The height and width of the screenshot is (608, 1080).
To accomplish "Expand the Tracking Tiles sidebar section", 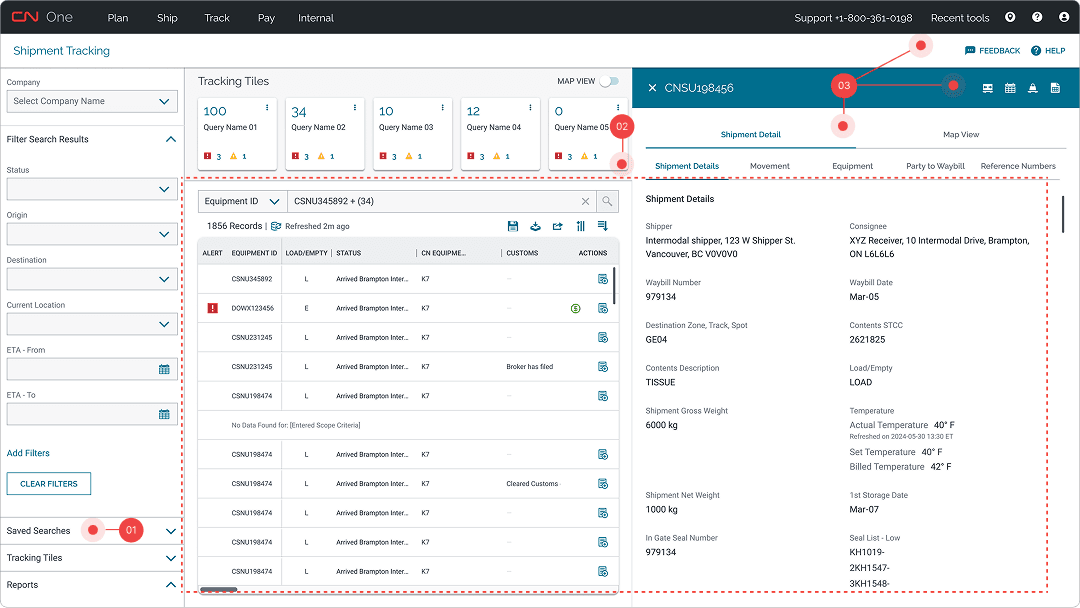I will 171,558.
